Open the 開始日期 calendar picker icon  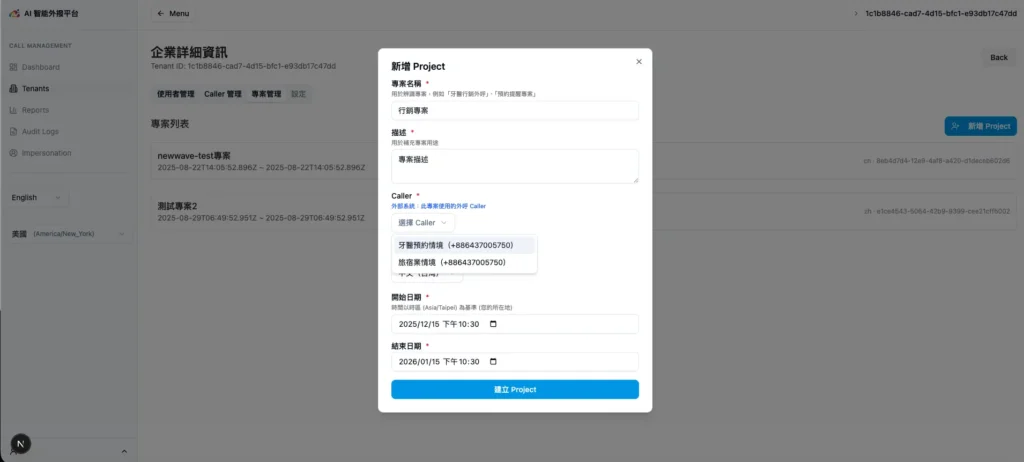click(x=493, y=324)
